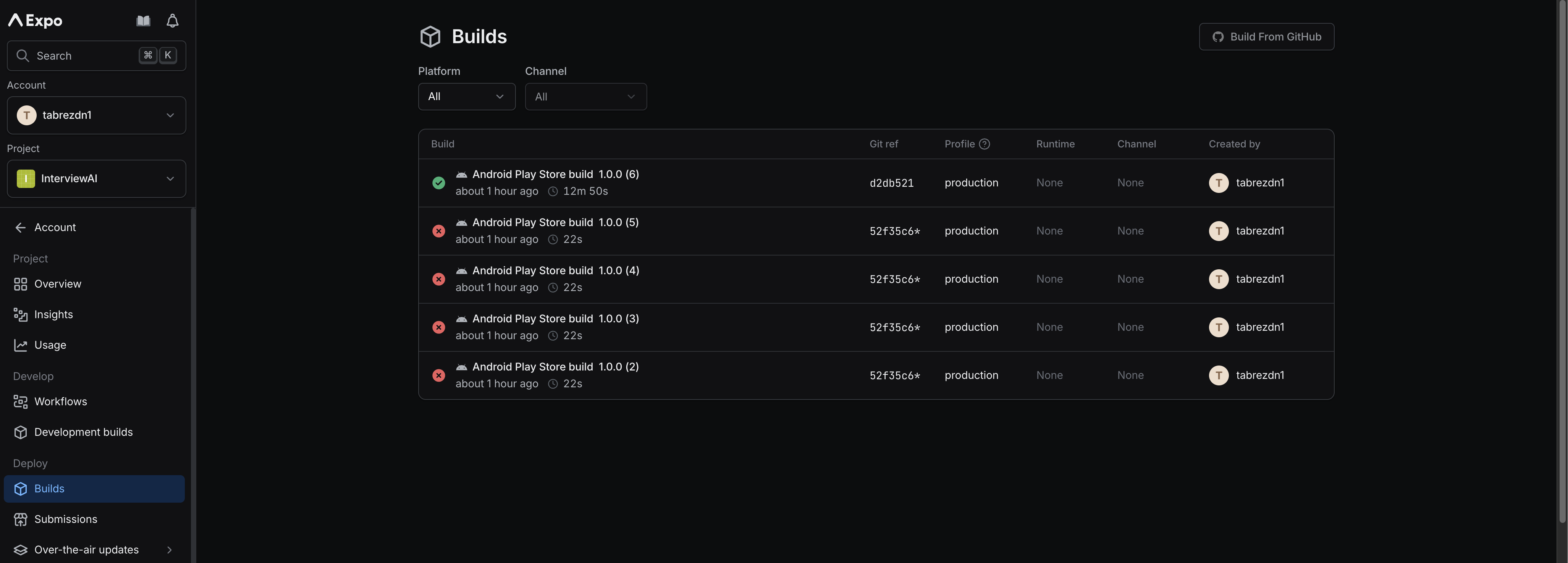The height and width of the screenshot is (563, 1568).
Task: Click the notifications bell icon
Action: pyautogui.click(x=172, y=21)
